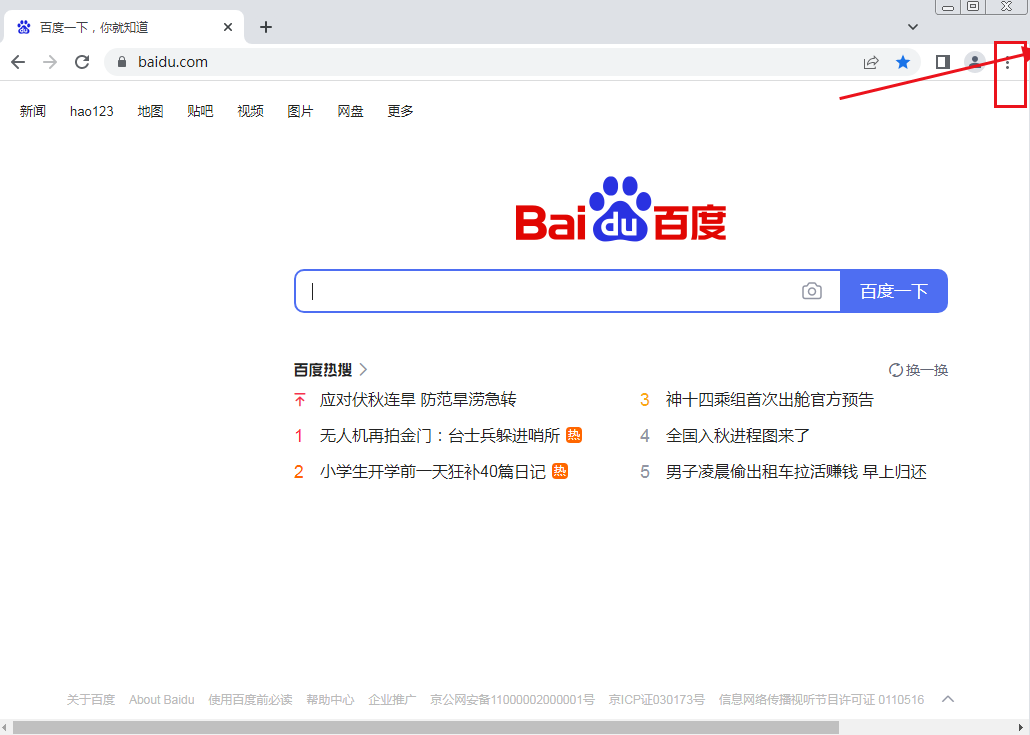Click the camera icon for image search

[812, 291]
